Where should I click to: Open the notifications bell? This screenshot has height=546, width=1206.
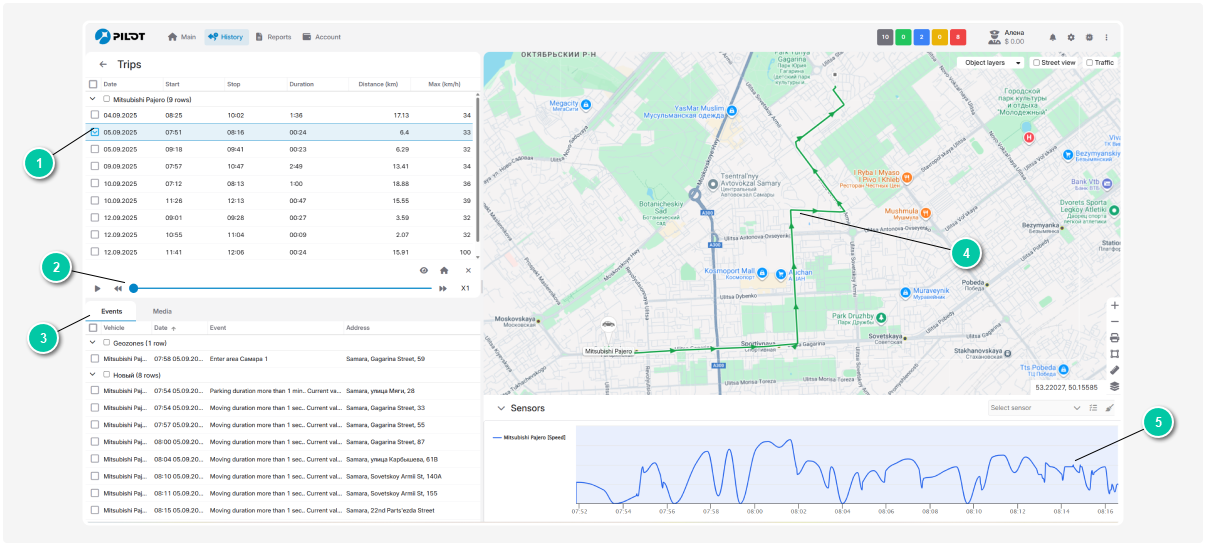click(x=1052, y=37)
